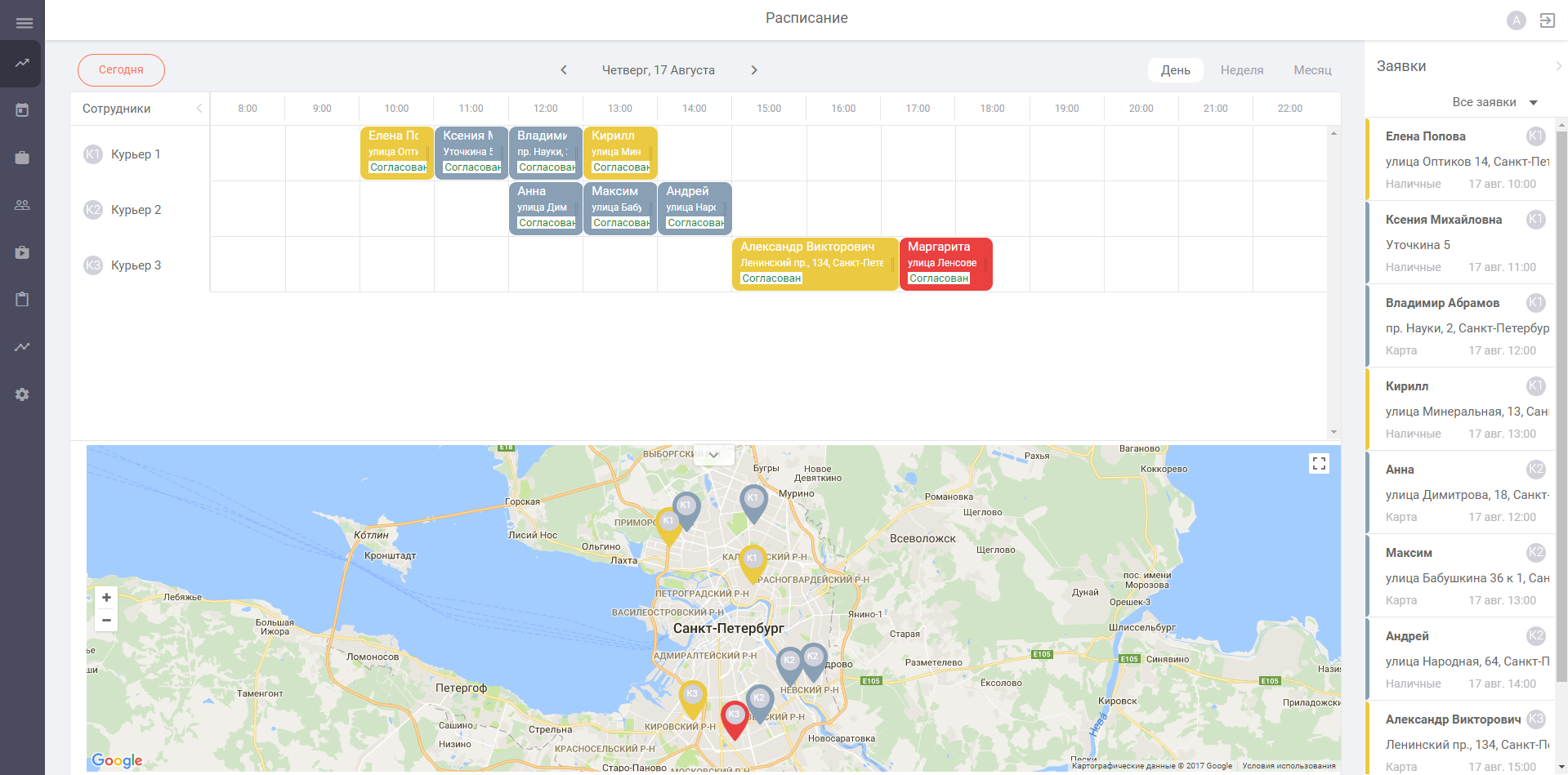Open the calendar section in the sidebar
Image resolution: width=1568 pixels, height=775 pixels.
click(22, 110)
